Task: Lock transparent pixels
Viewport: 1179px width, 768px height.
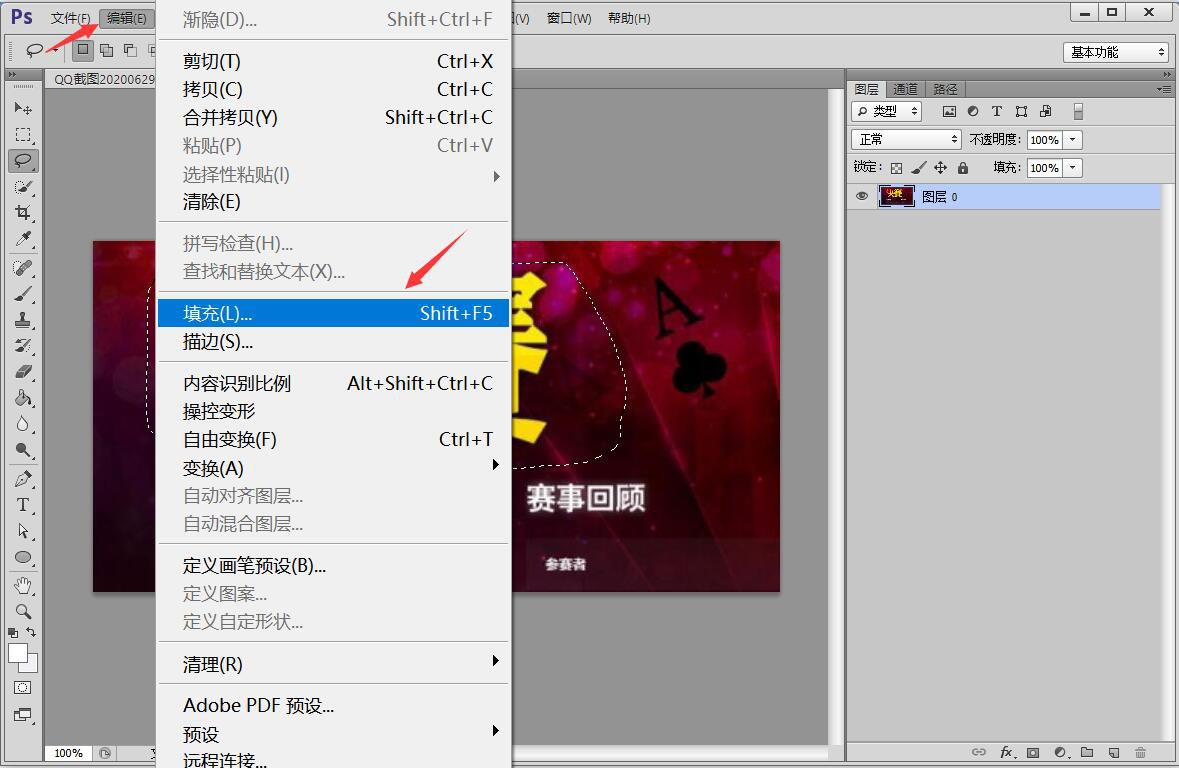Action: (896, 168)
